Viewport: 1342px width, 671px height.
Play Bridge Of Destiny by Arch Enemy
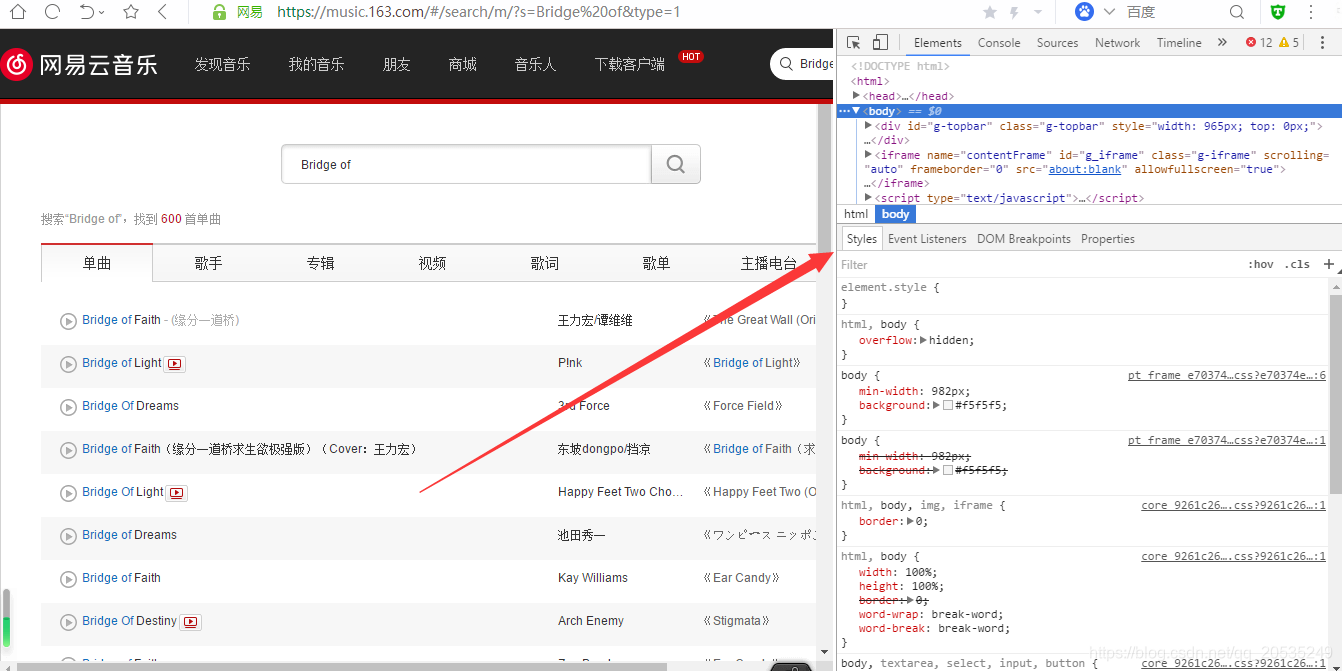click(x=68, y=622)
